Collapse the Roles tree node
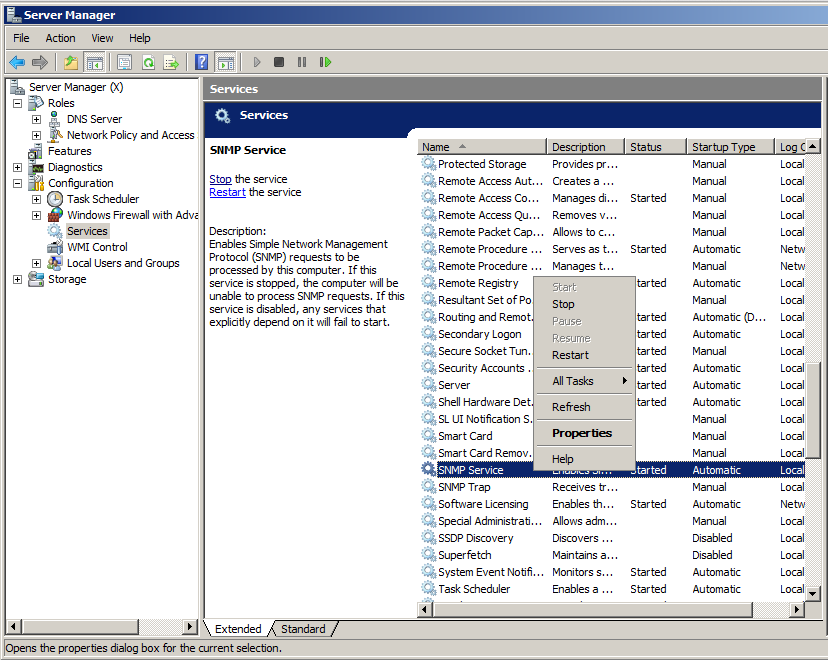 17,103
